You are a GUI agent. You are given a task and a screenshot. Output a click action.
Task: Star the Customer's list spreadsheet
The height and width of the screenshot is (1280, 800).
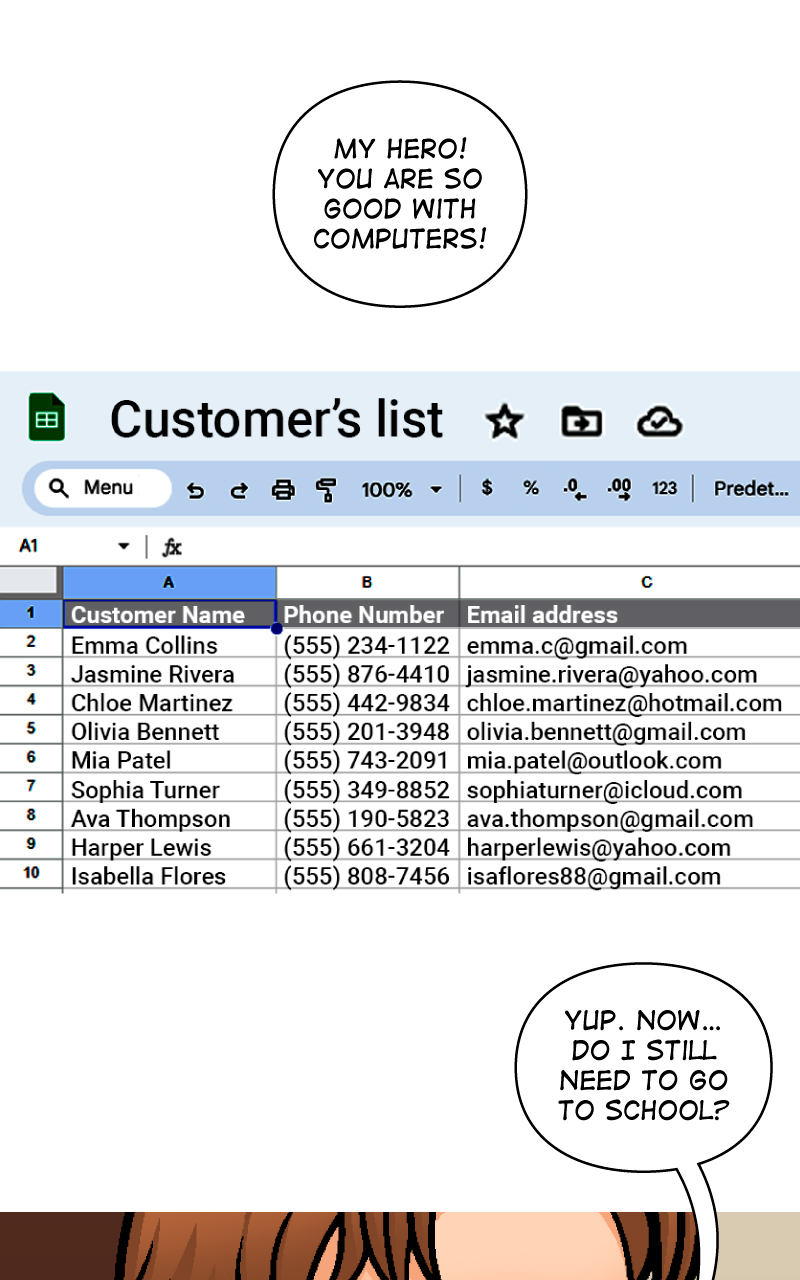tap(504, 421)
